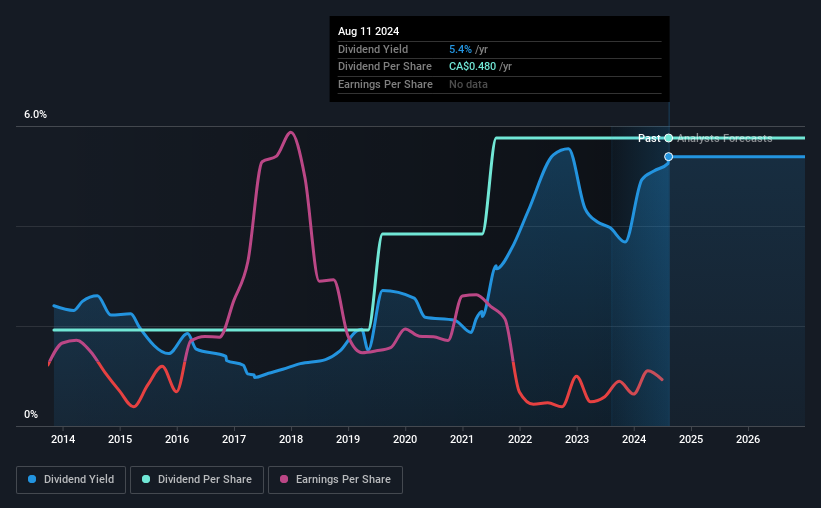This screenshot has width=821, height=508.
Task: Click the No data earnings value
Action: click(x=468, y=84)
